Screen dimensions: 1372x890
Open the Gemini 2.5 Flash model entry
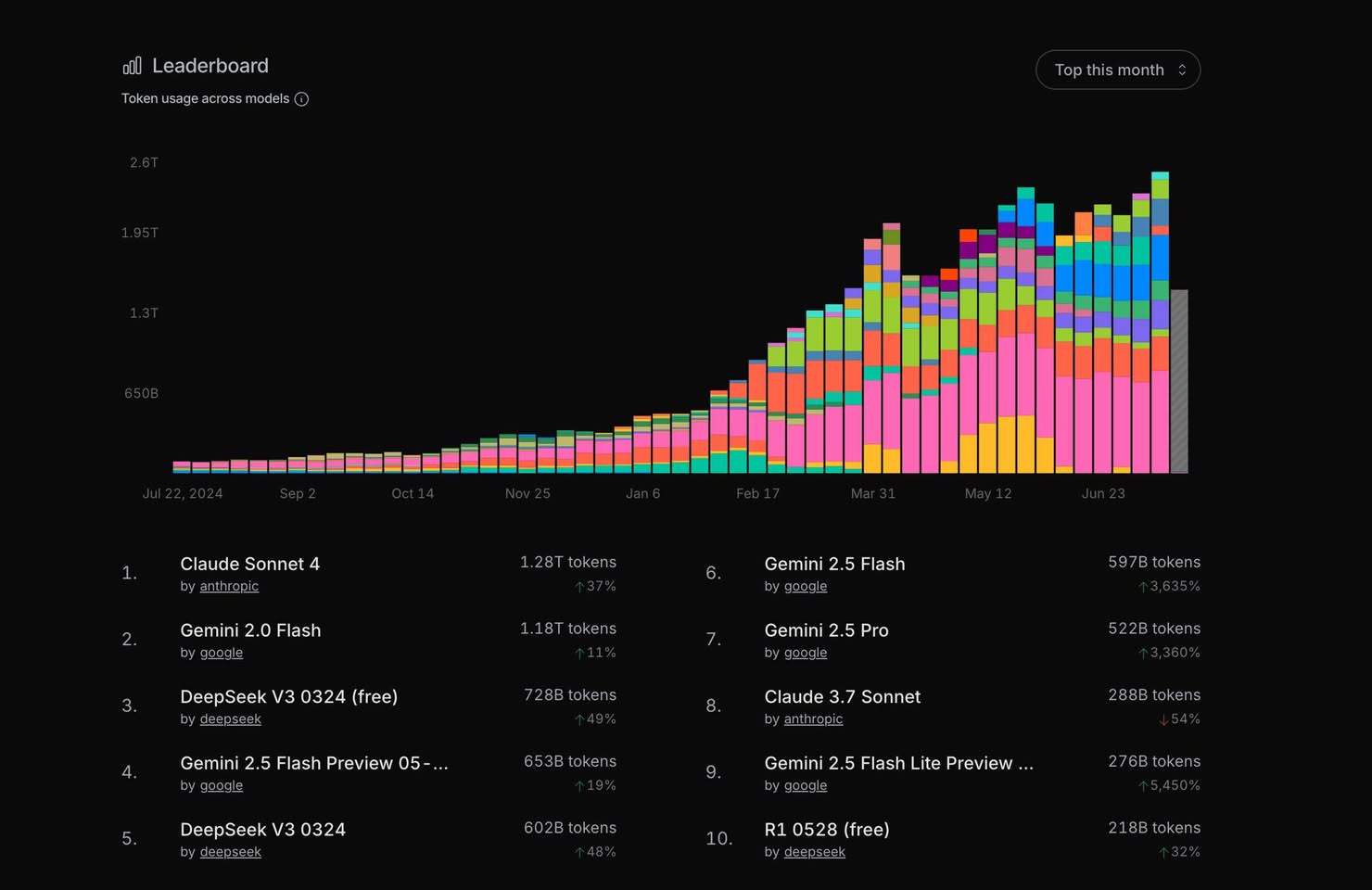834,564
